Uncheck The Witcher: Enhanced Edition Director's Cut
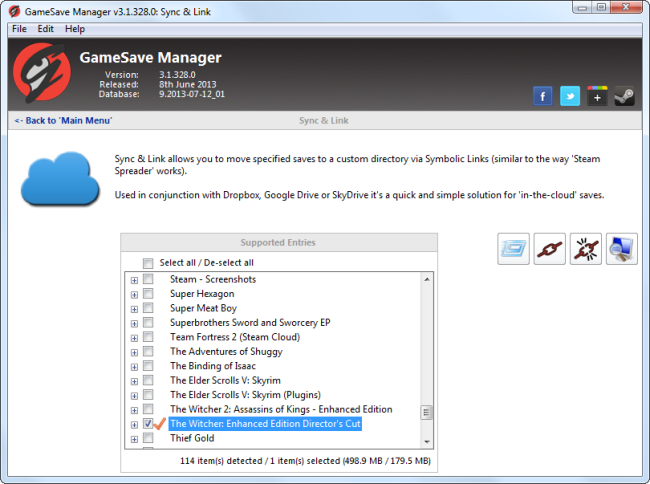 (x=148, y=424)
